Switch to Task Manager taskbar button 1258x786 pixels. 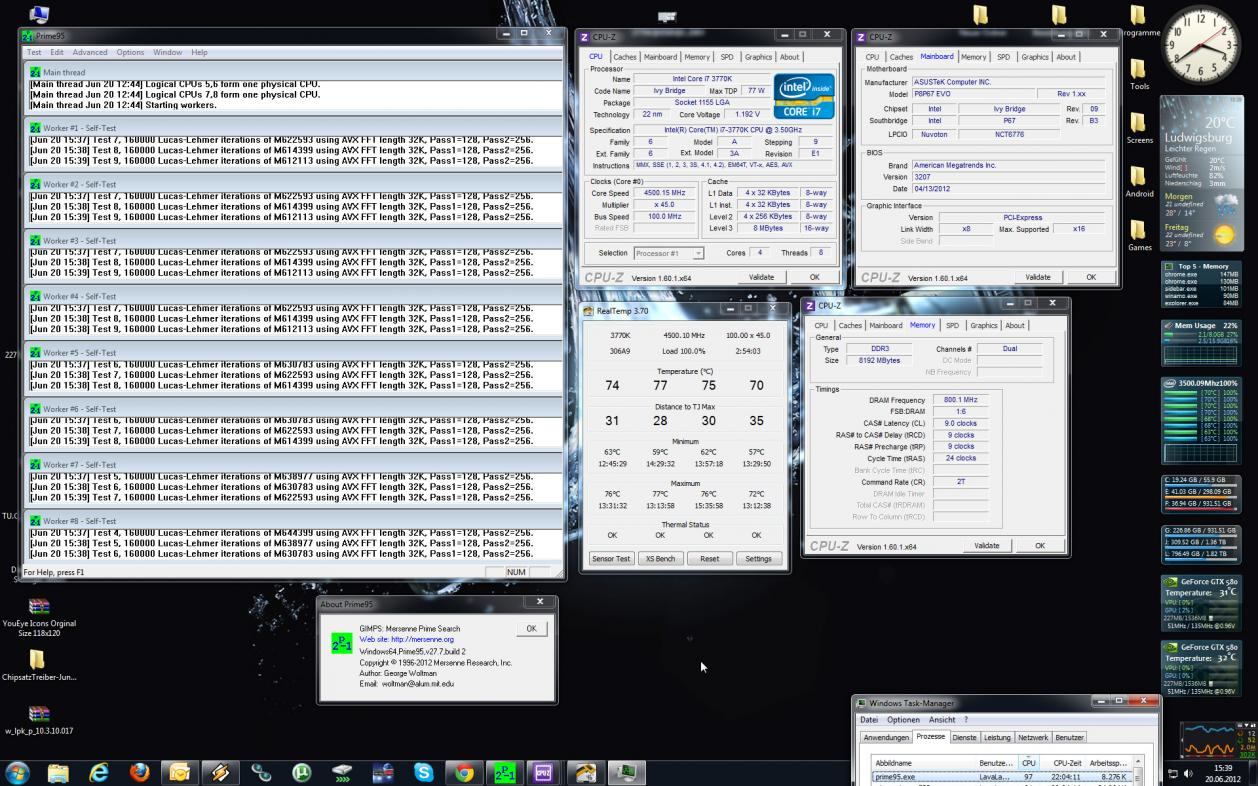point(626,772)
